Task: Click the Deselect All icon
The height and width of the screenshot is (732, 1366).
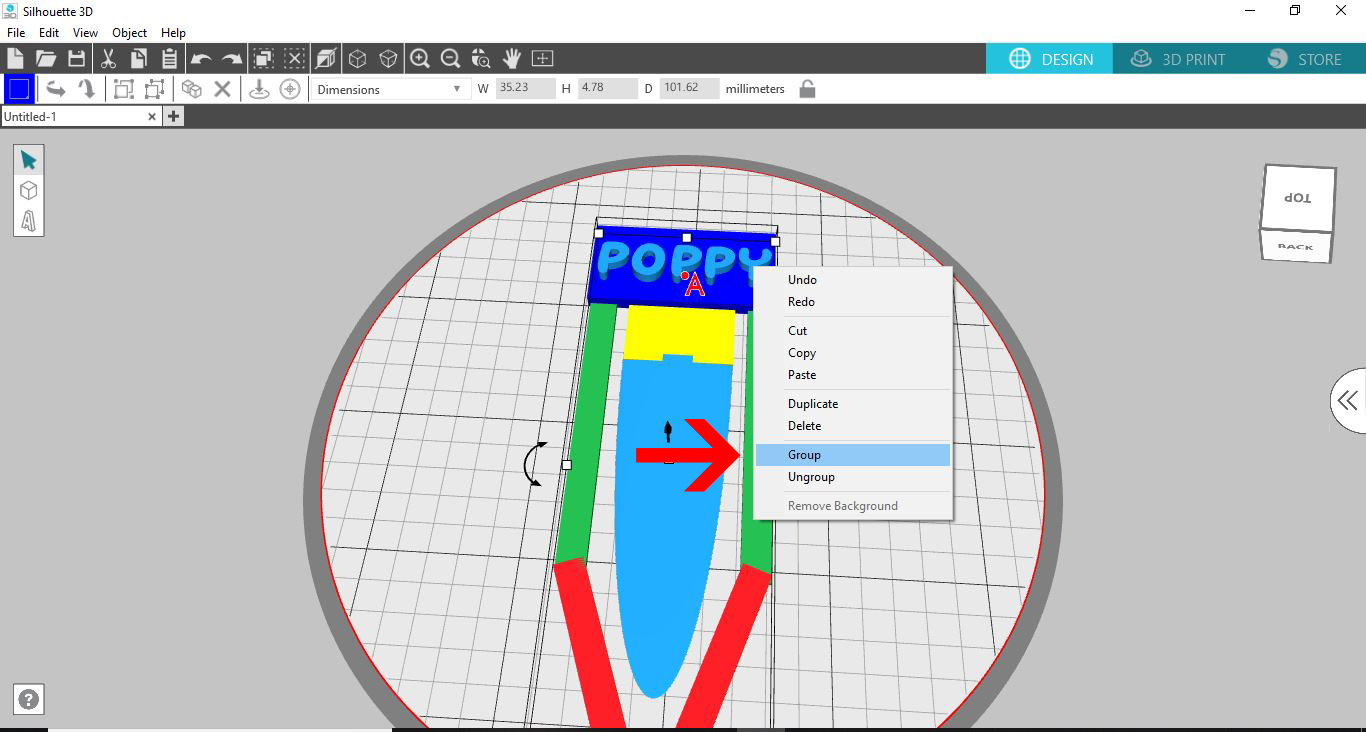Action: coord(294,58)
